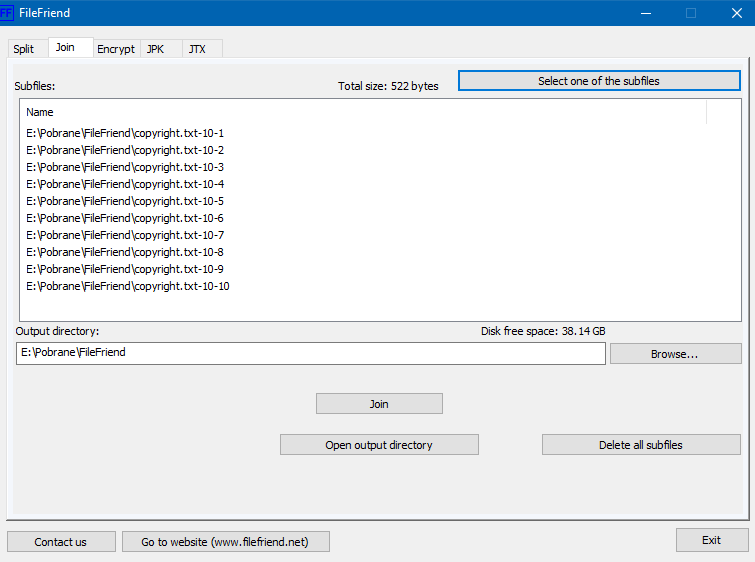Select subfile copyright.txt-10-3
Screen dimensions: 755x562
[x=125, y=167]
